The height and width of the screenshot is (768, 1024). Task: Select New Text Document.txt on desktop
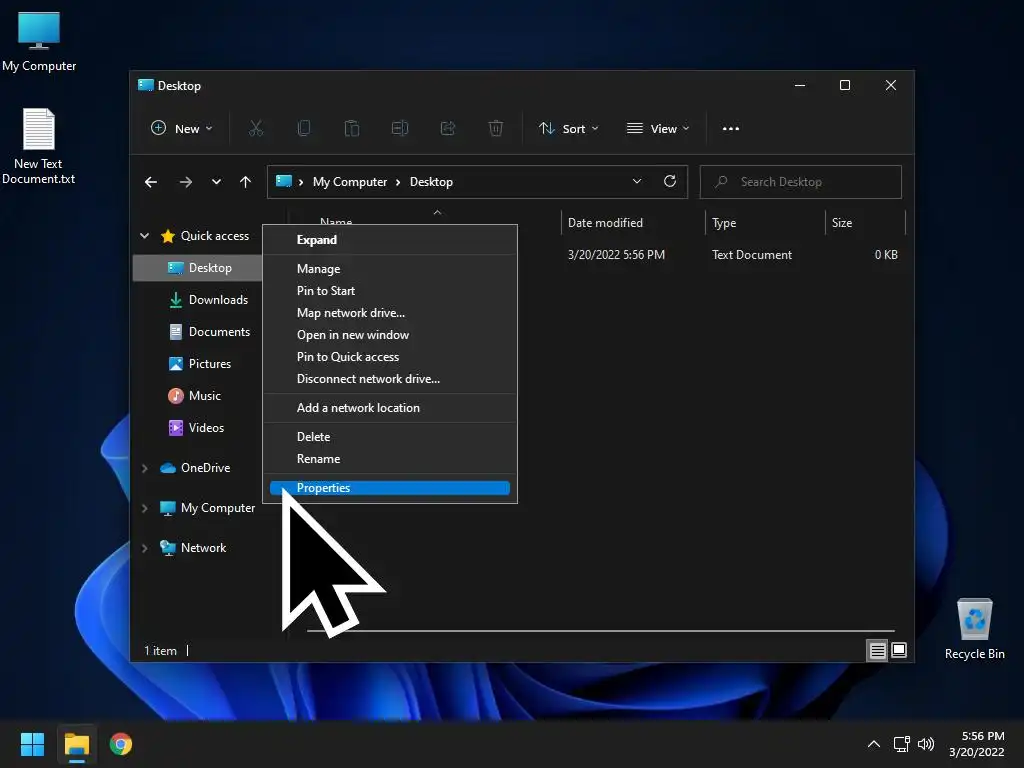(39, 146)
